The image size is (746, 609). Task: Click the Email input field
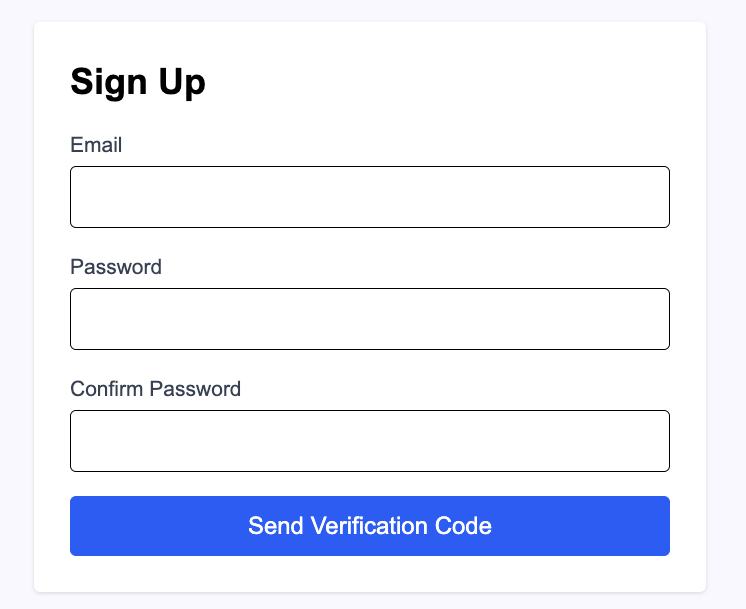[369, 197]
